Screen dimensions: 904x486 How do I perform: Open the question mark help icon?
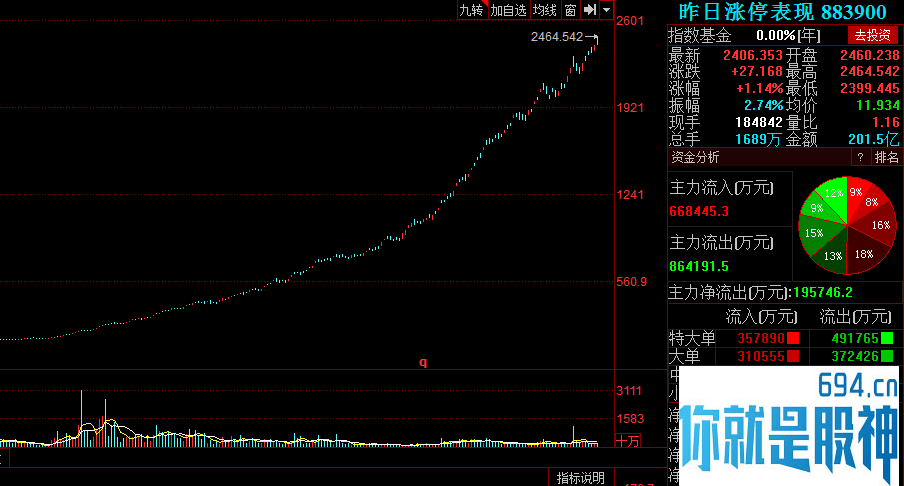click(x=860, y=157)
